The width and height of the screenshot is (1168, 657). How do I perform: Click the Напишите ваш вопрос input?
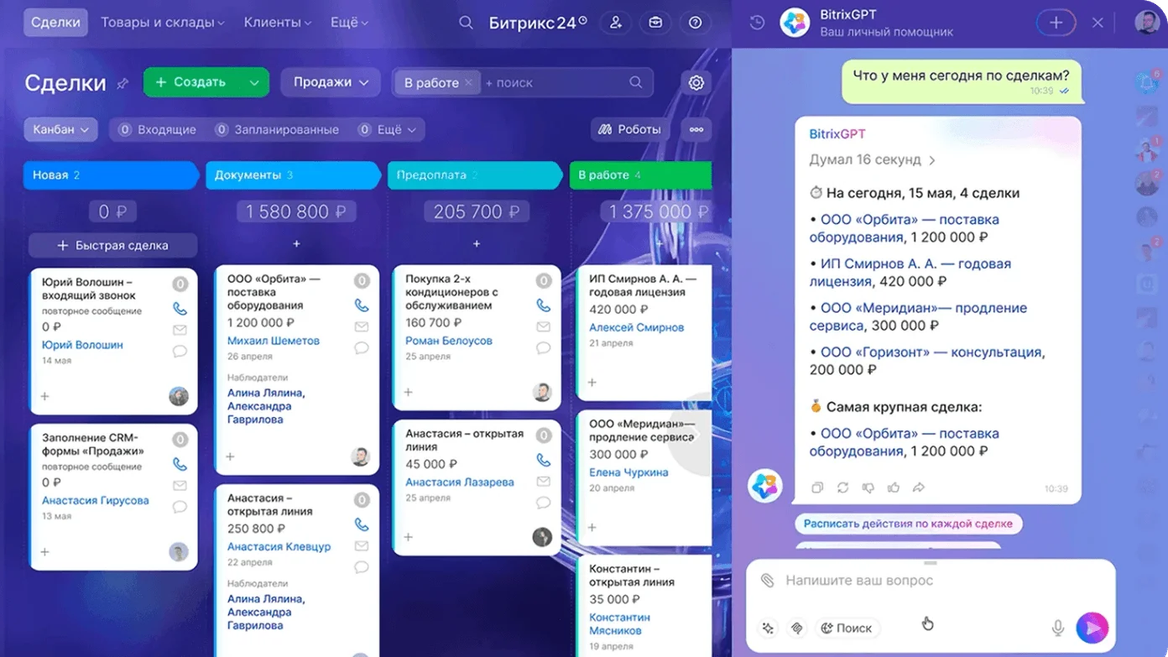[x=931, y=580]
